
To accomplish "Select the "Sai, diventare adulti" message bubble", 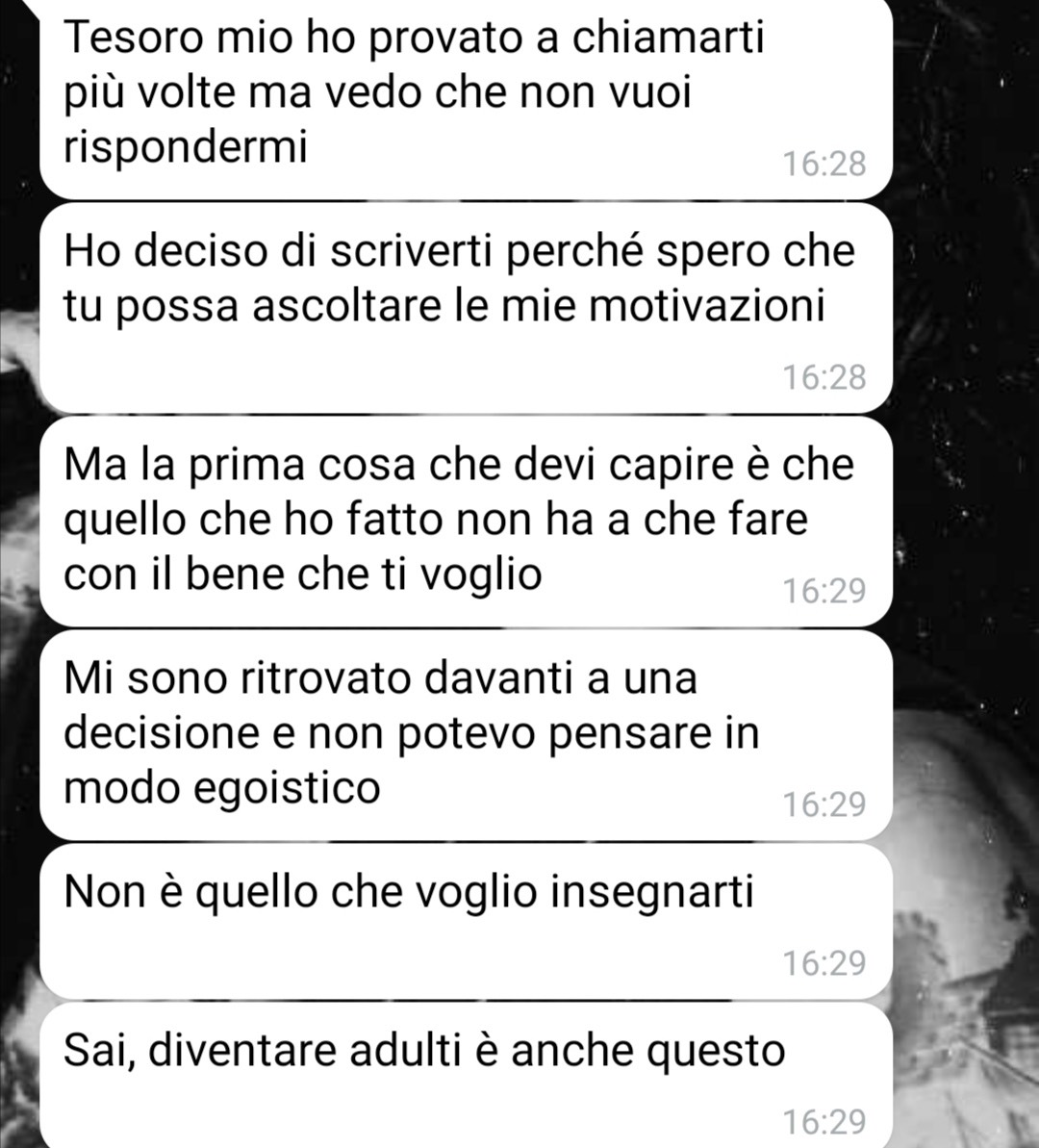I will pos(467,1075).
